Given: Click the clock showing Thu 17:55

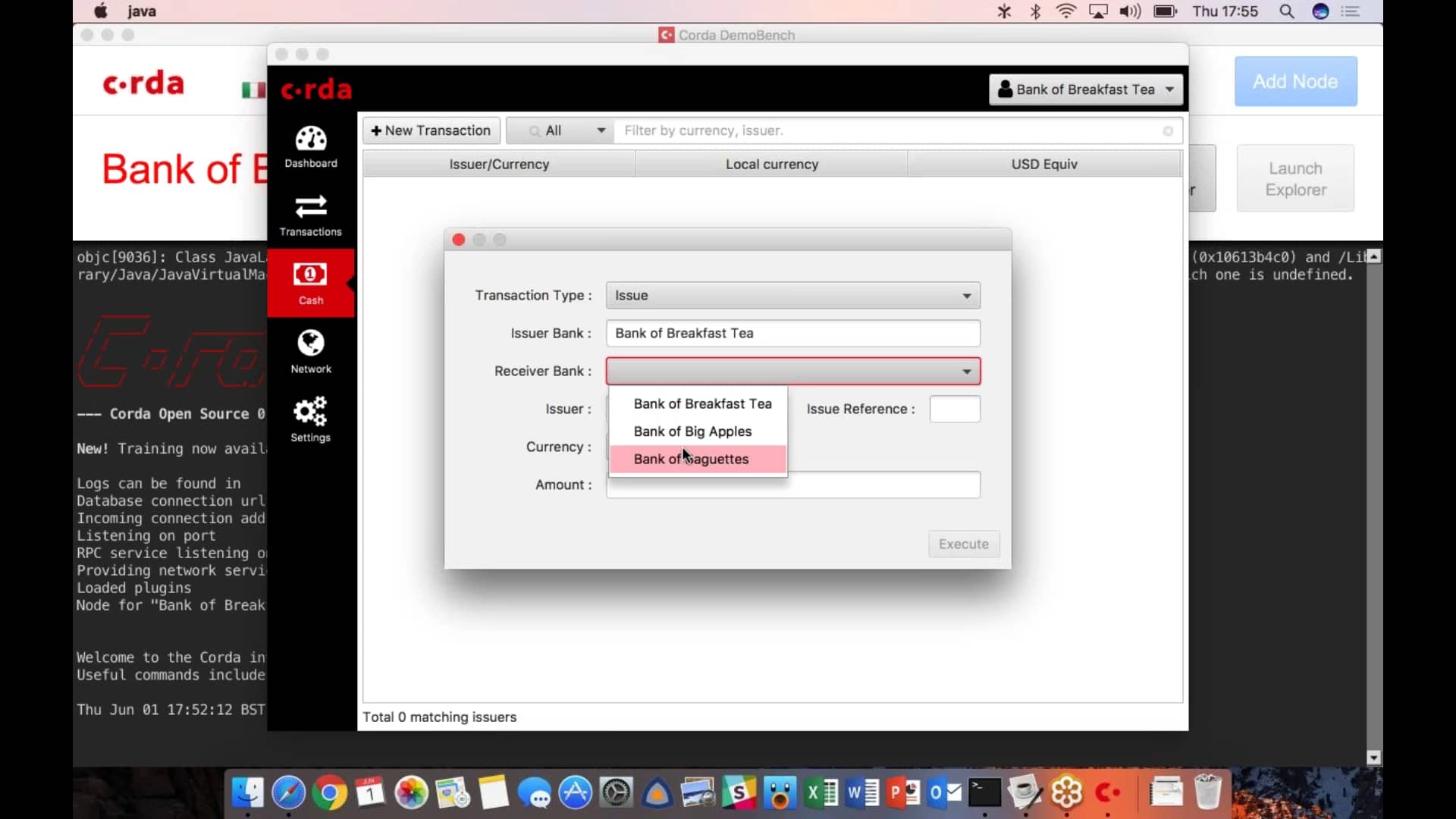Looking at the screenshot, I should pyautogui.click(x=1225, y=11).
